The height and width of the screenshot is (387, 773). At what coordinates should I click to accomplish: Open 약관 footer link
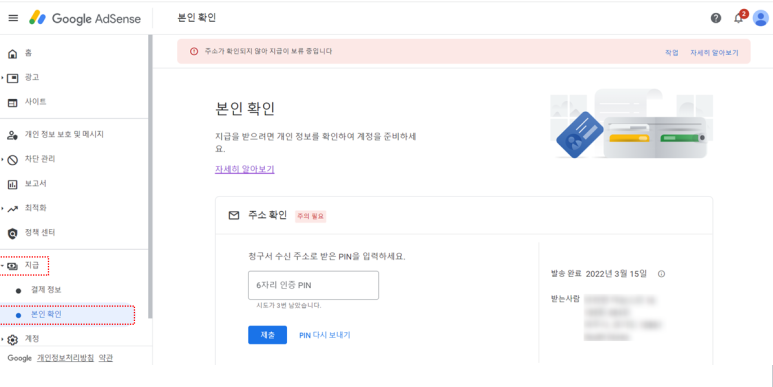pyautogui.click(x=105, y=358)
